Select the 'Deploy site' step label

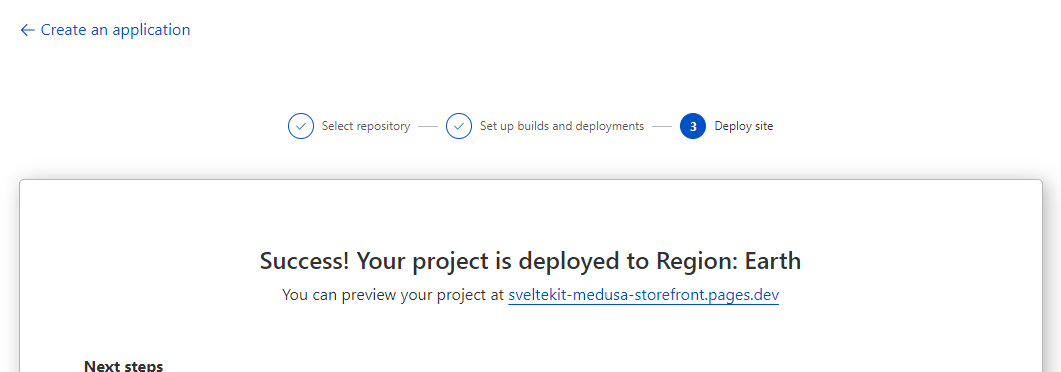pyautogui.click(x=744, y=126)
